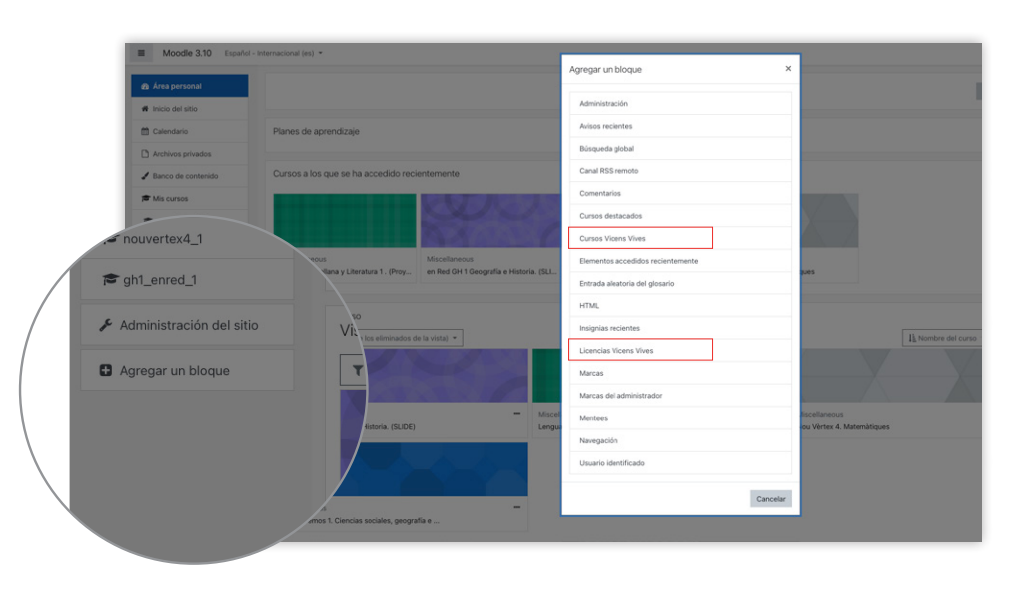The width and height of the screenshot is (1022, 590).
Task: Add the Administración block
Action: coord(680,104)
